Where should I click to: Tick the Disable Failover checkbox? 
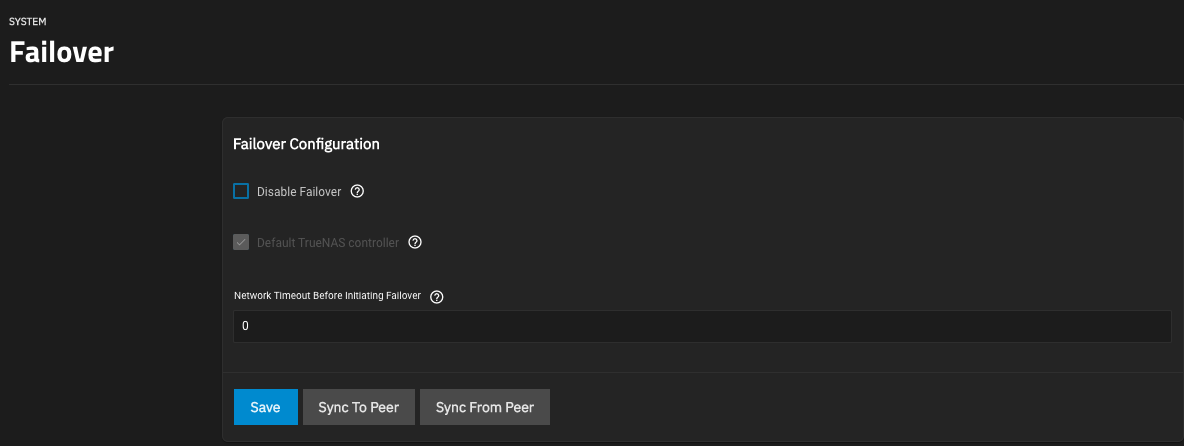(x=241, y=191)
